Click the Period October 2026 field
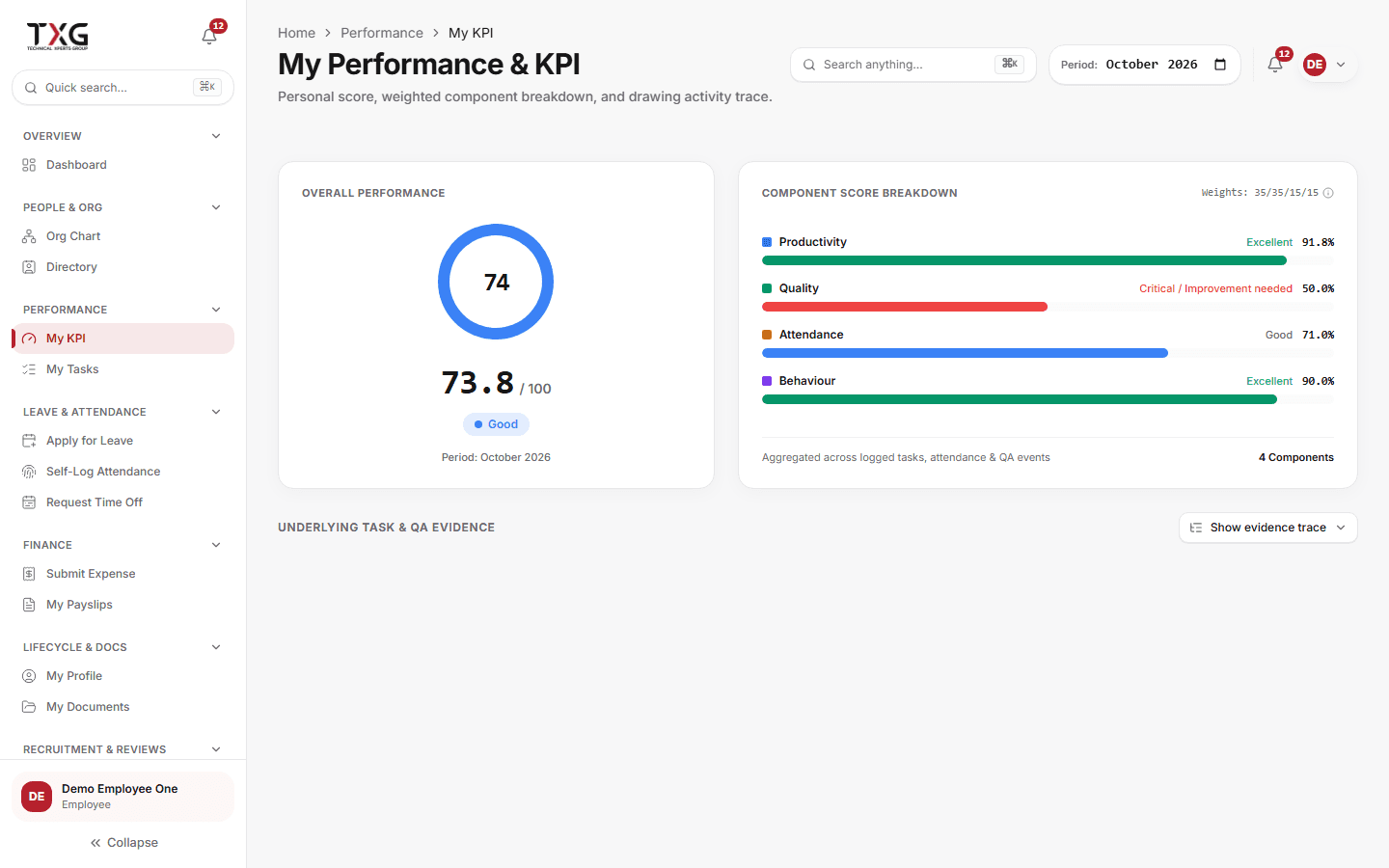Viewport: 1389px width, 868px height. point(1144,65)
